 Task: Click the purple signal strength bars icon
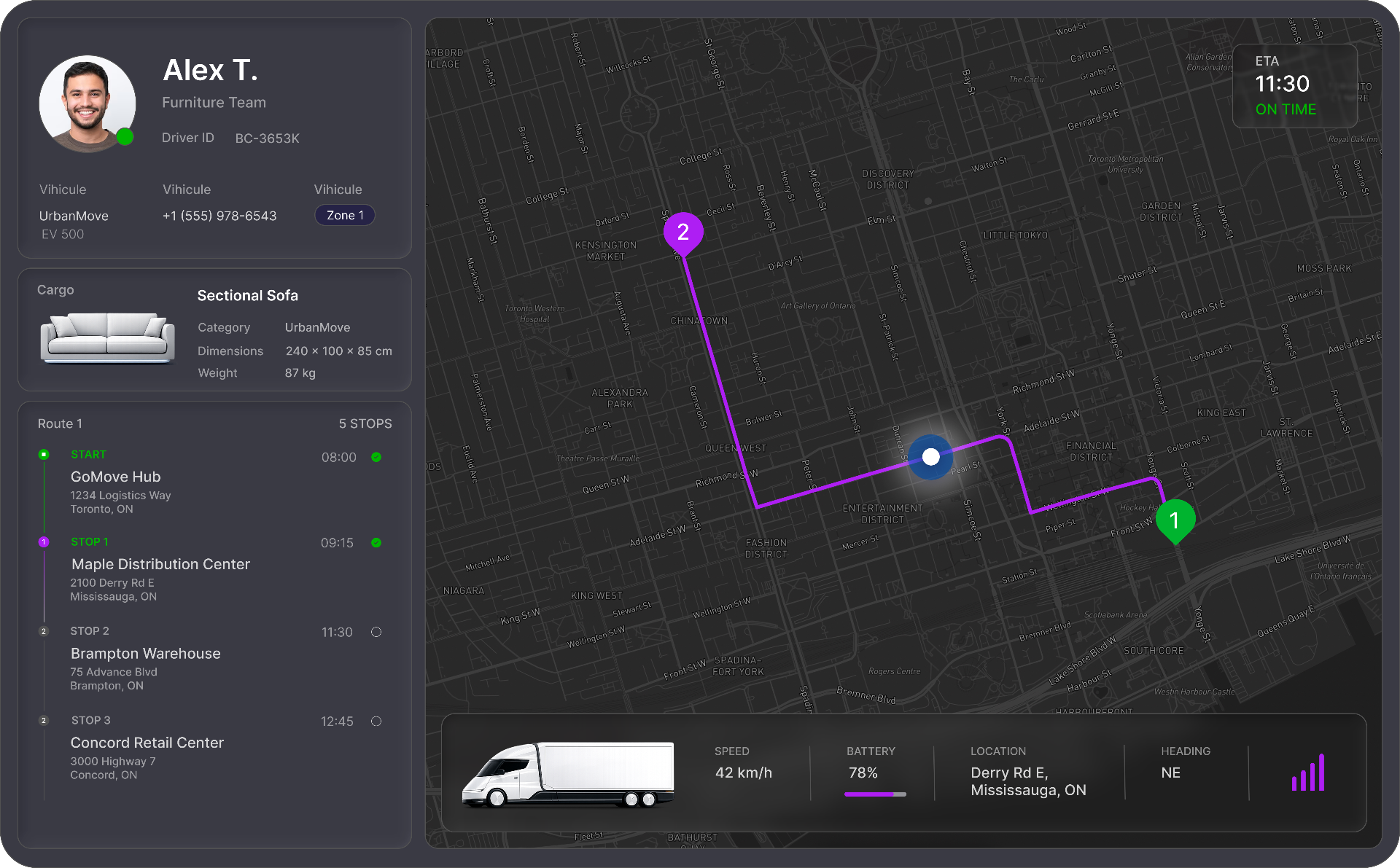[x=1308, y=773]
